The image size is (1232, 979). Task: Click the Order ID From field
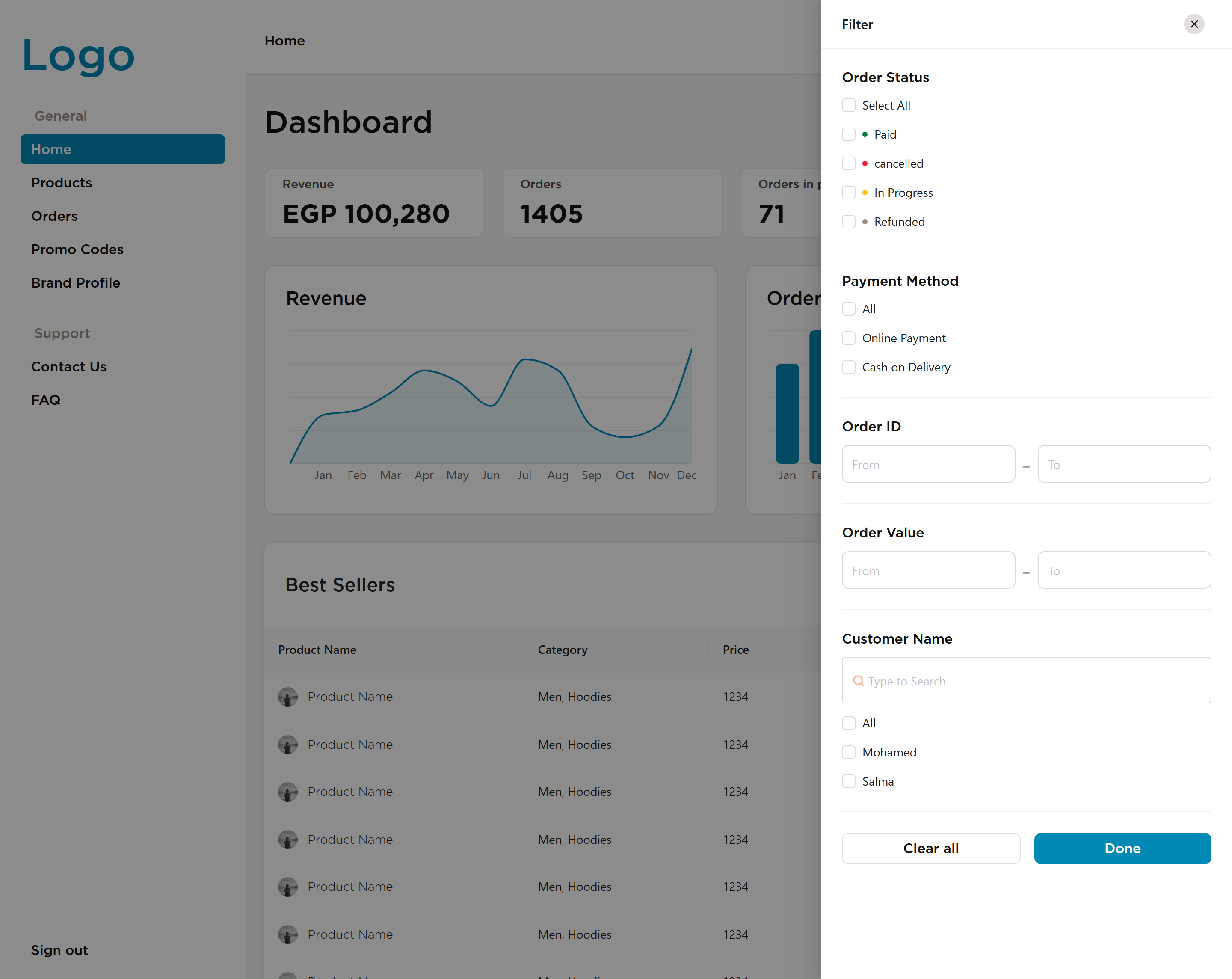[928, 464]
